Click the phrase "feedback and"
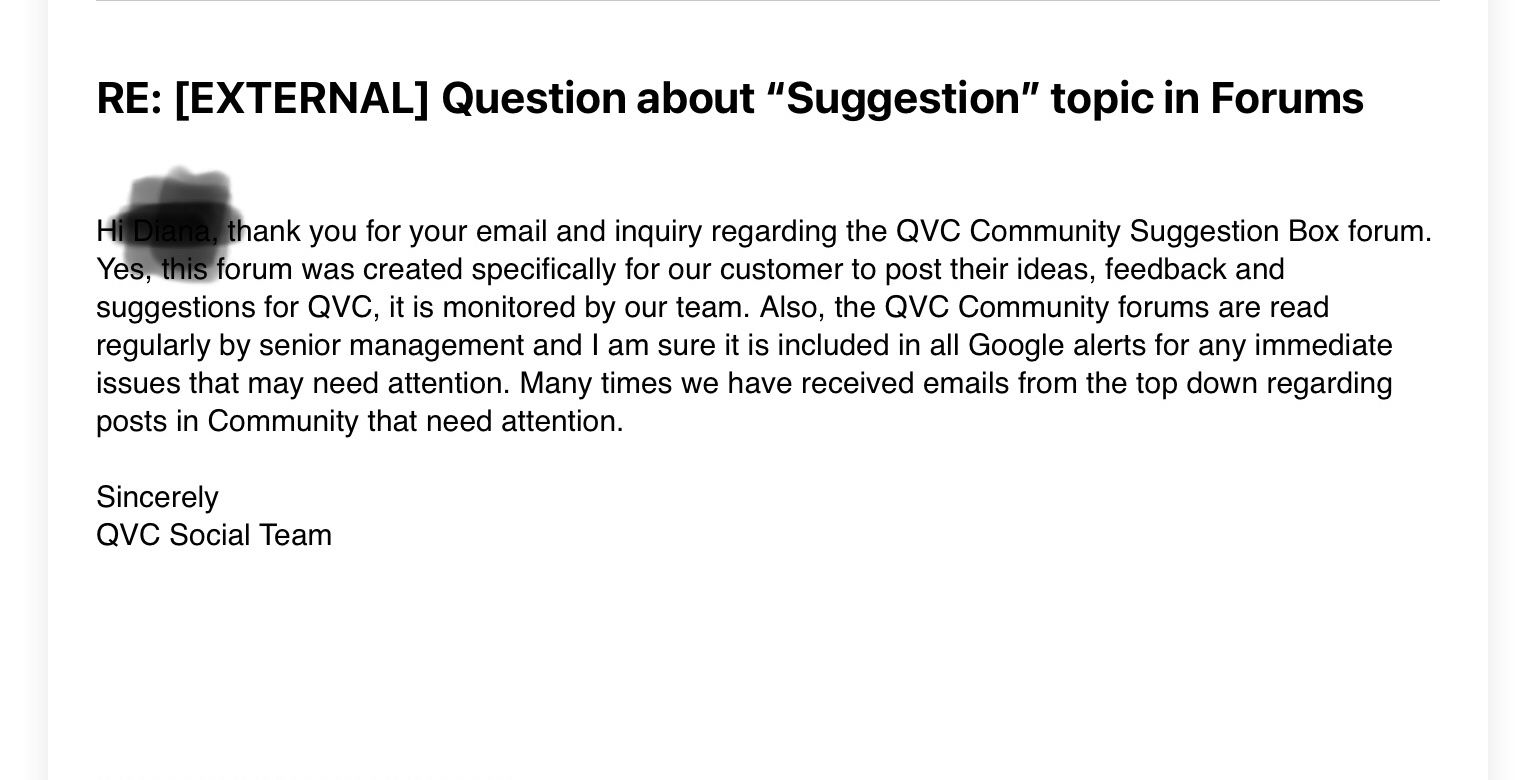 pyautogui.click(x=1194, y=270)
